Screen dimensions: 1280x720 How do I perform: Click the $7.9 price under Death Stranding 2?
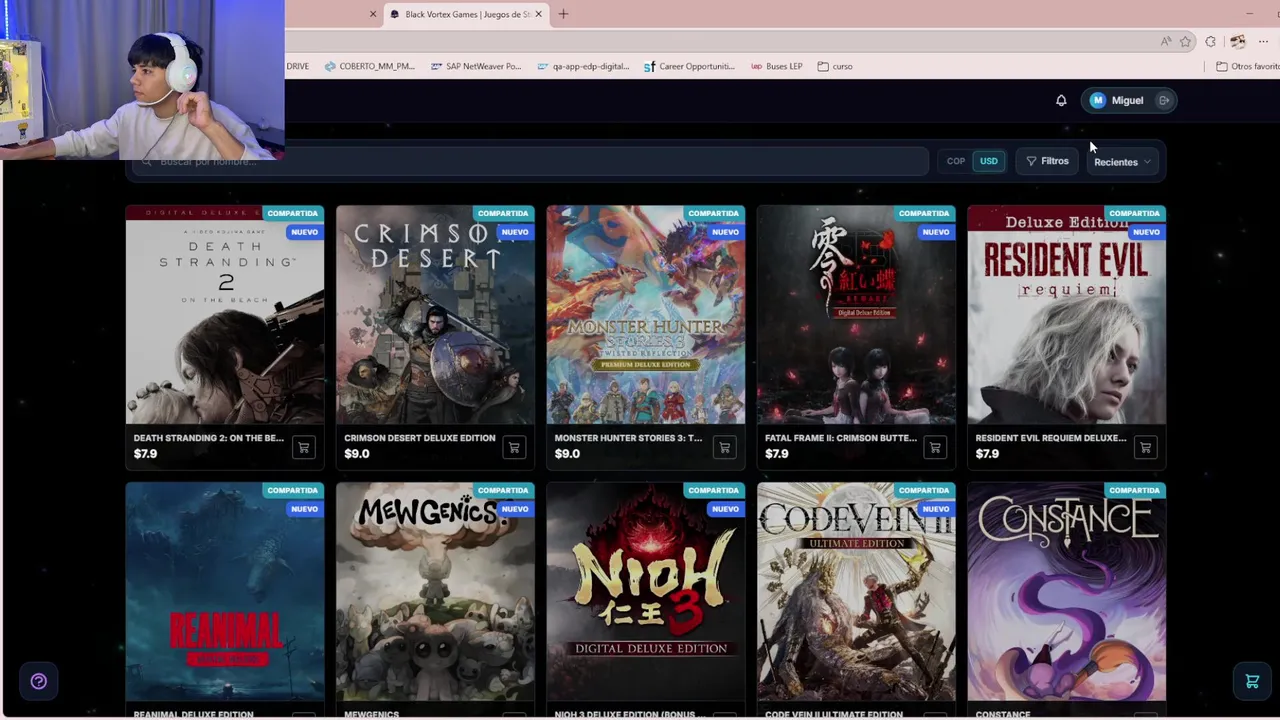click(x=146, y=454)
